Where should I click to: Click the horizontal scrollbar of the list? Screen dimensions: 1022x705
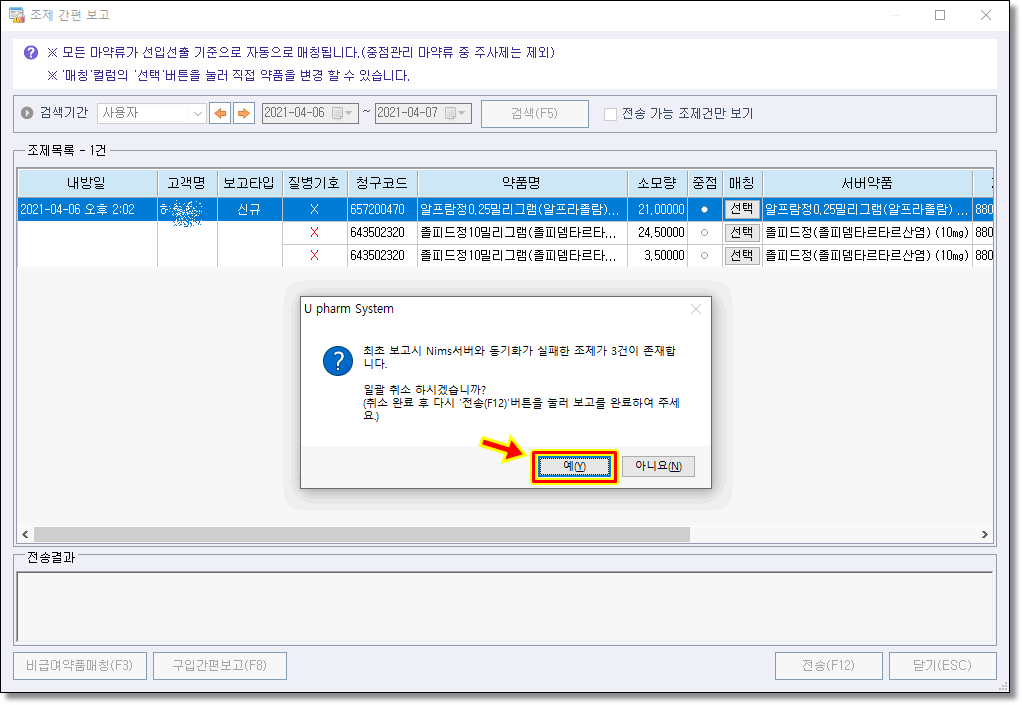360,534
